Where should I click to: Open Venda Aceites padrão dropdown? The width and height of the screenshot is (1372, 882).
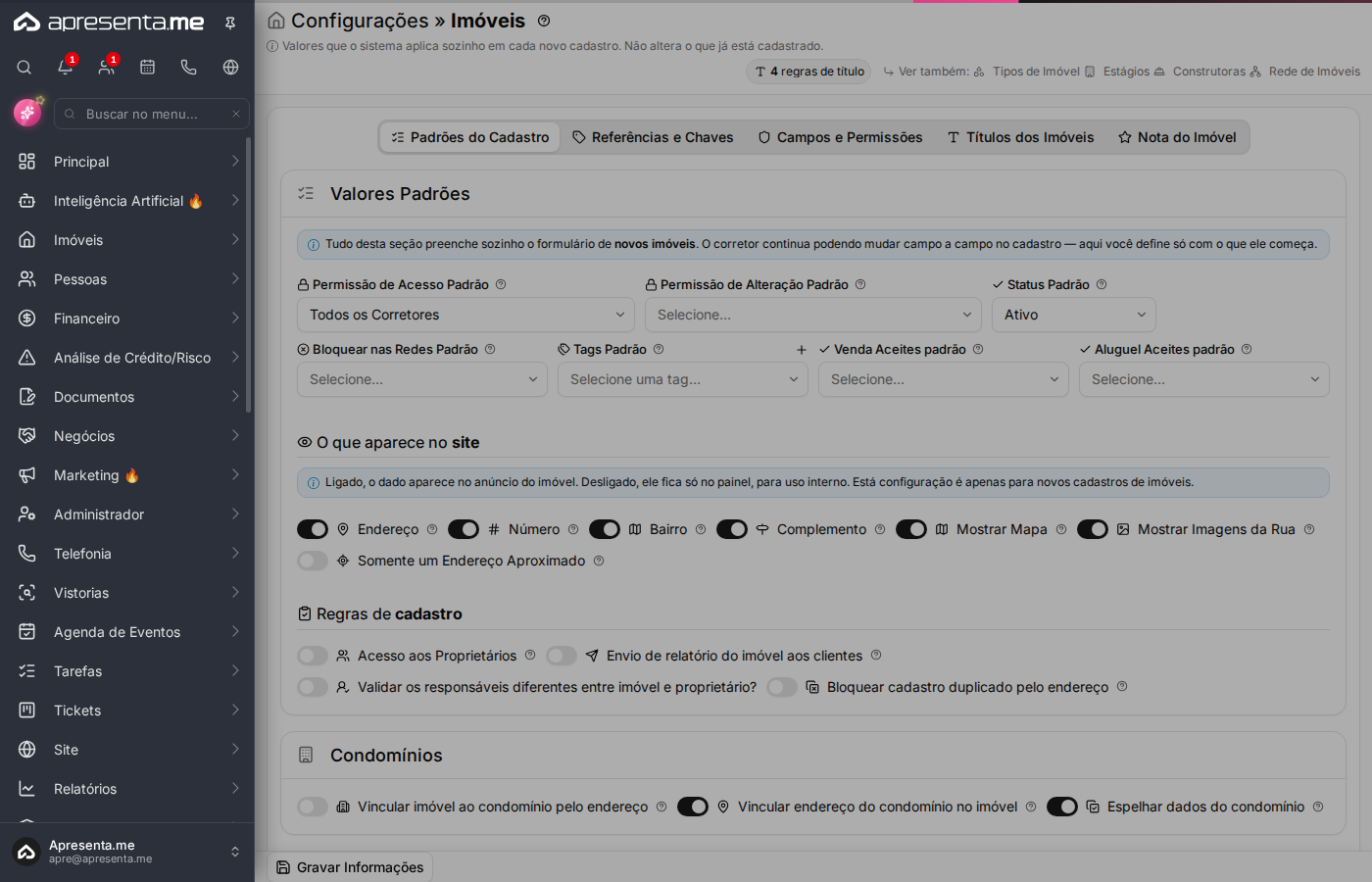tap(944, 379)
